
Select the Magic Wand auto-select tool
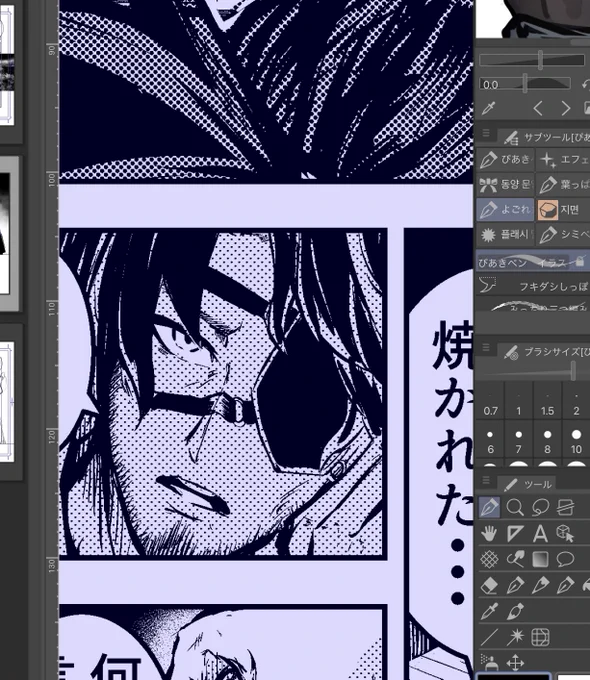click(515, 637)
